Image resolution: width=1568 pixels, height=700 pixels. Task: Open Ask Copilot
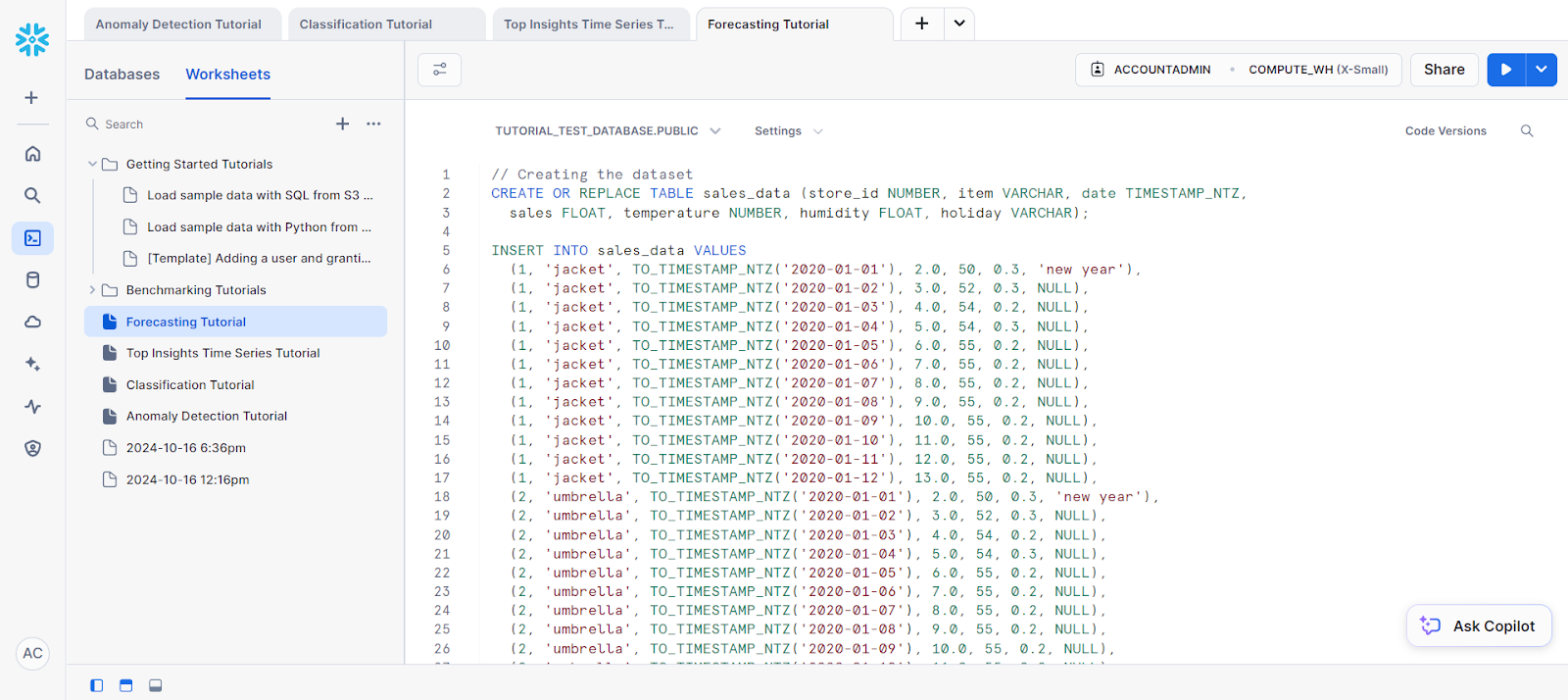click(x=1479, y=625)
